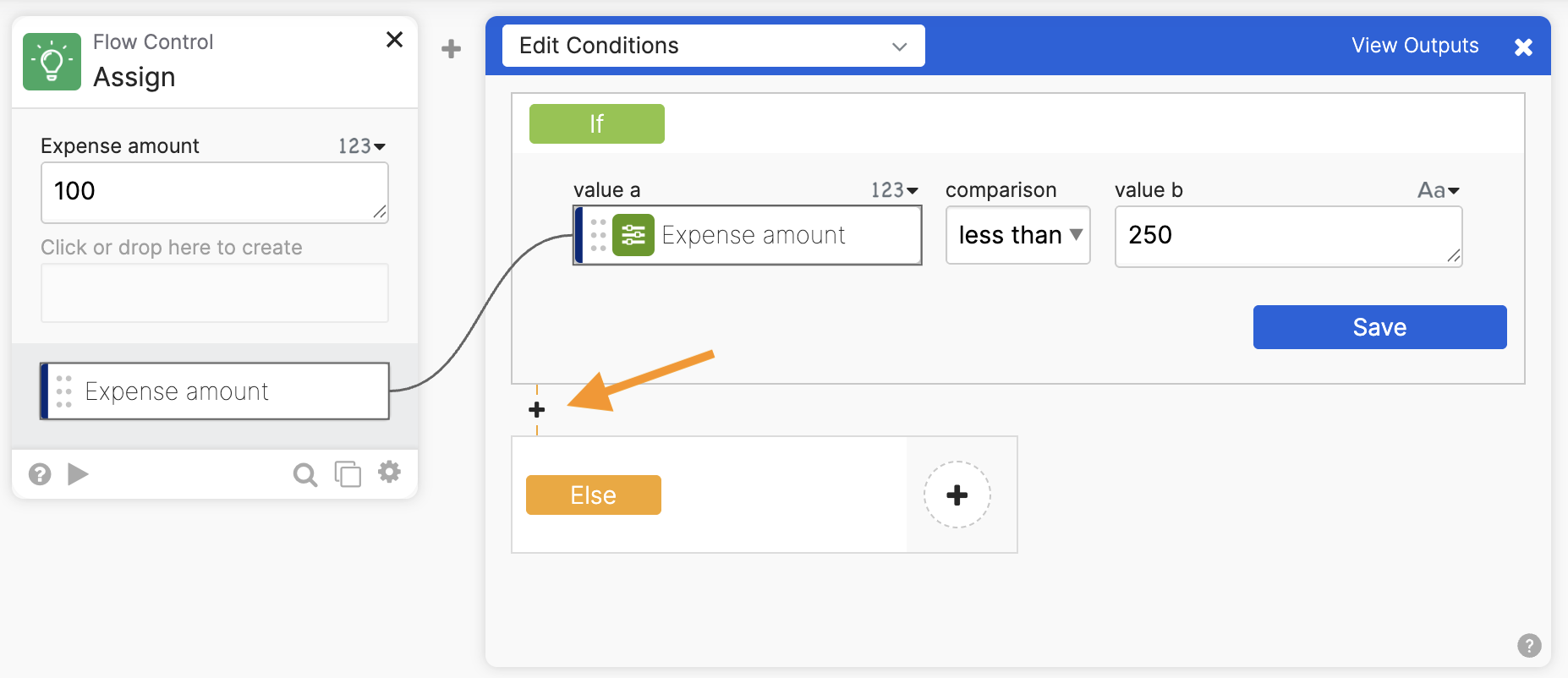Click the value b field containing 250
The image size is (1568, 678).
pos(1287,237)
